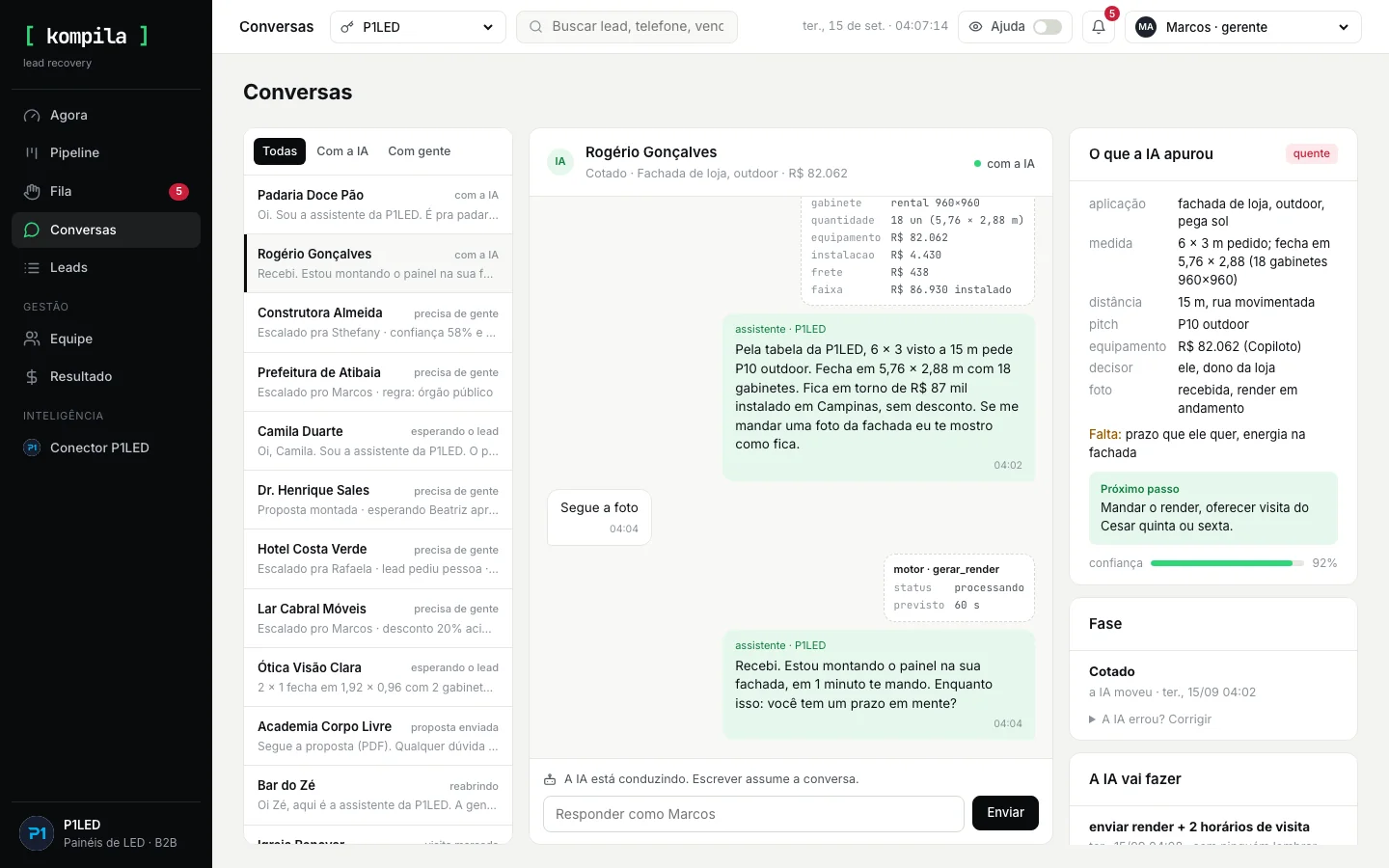This screenshot has width=1389, height=868.
Task: Open Conector P1LED integration icon
Action: click(x=32, y=448)
